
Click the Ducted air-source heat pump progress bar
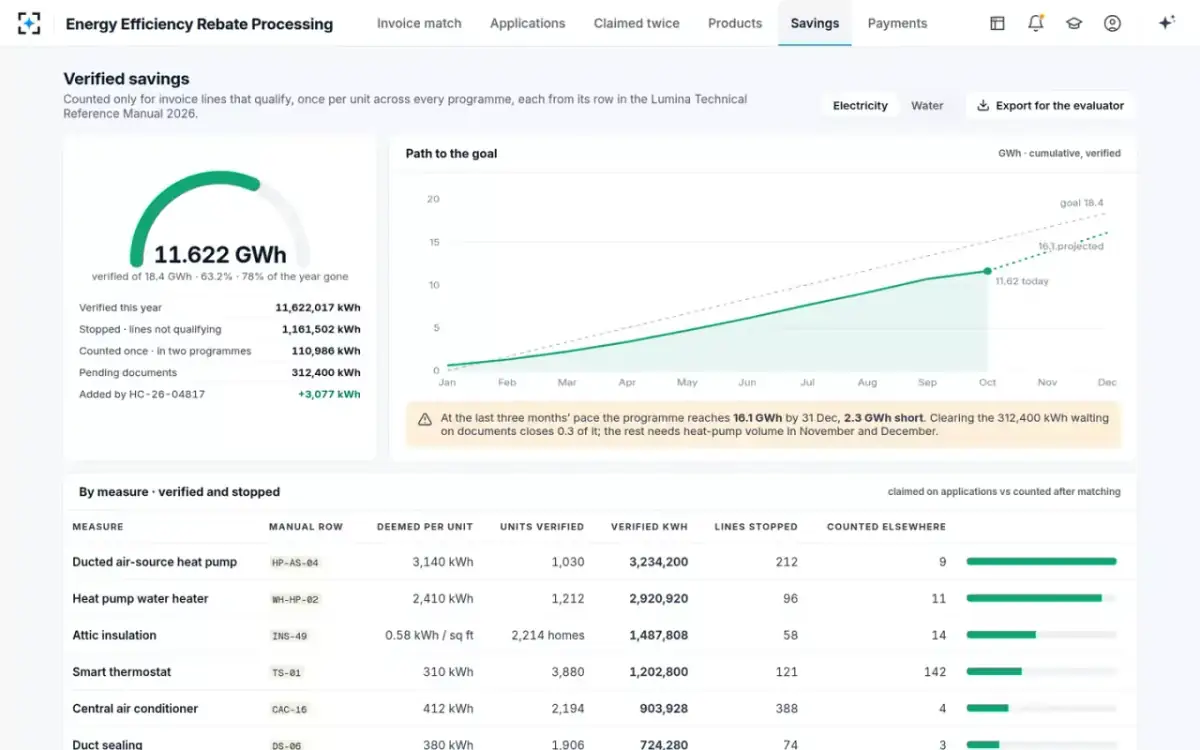click(x=1041, y=562)
